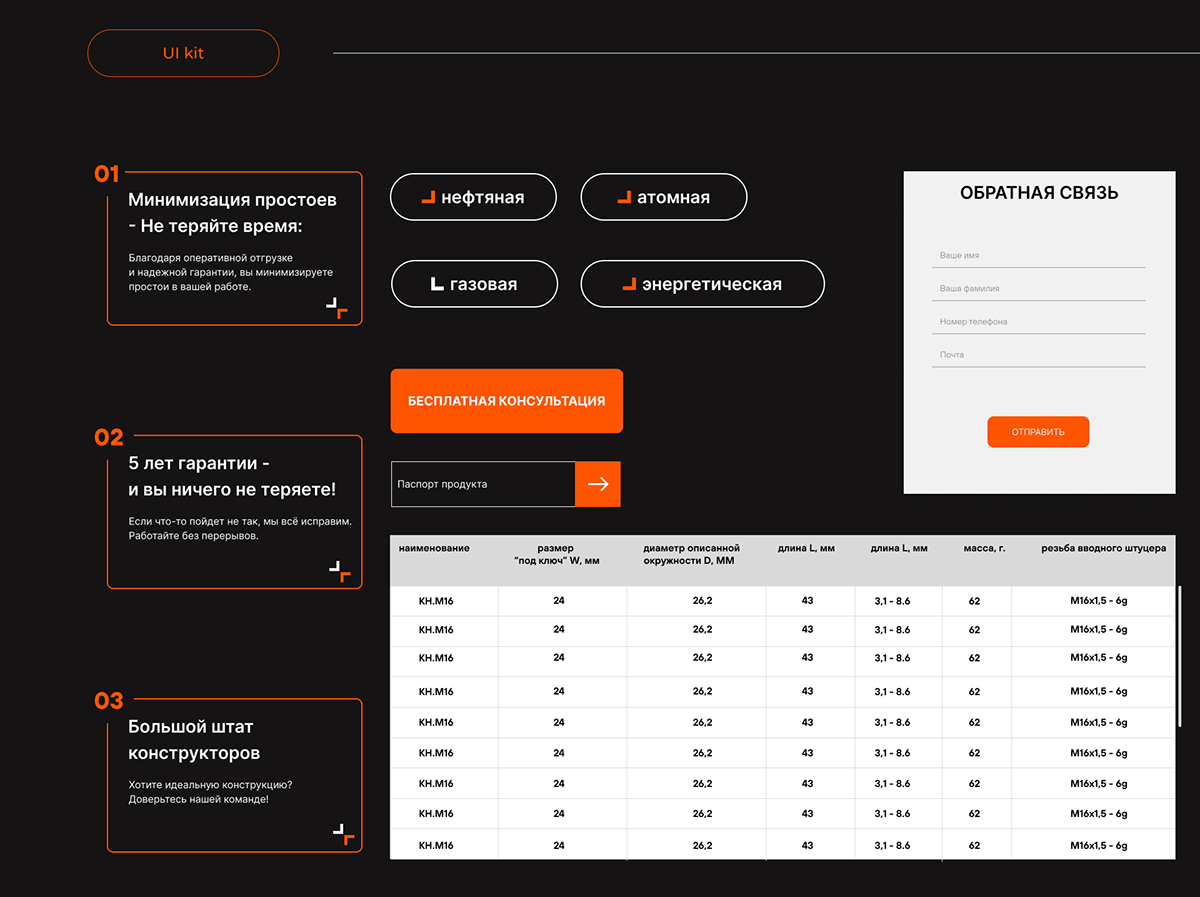Focus the Ваша фамилия input field
Viewport: 1200px width, 897px height.
click(x=1038, y=289)
